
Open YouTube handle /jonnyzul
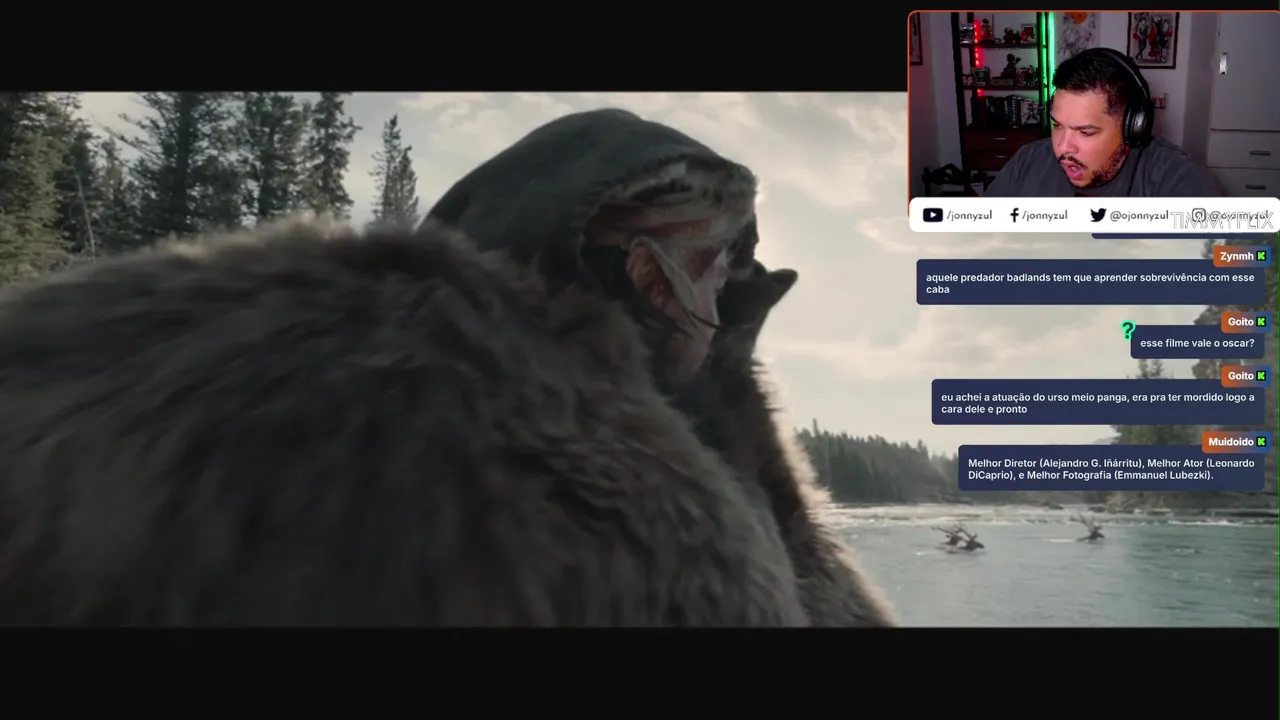tap(969, 215)
